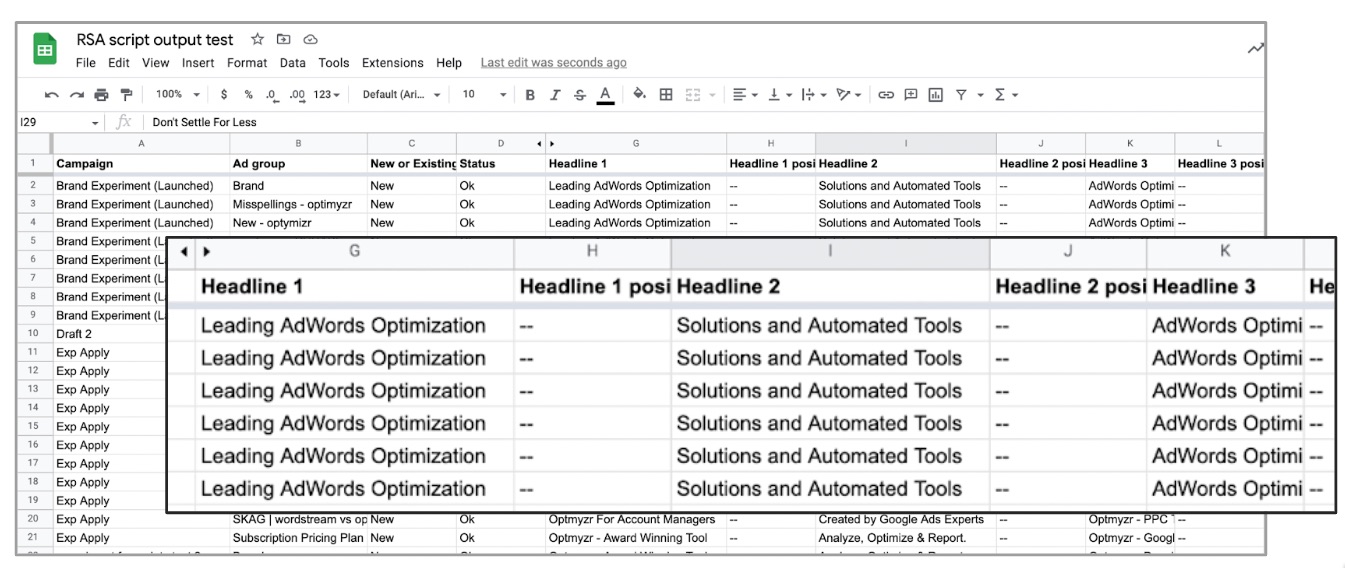
Task: Open the name box dropdown arrow
Action: click(96, 123)
